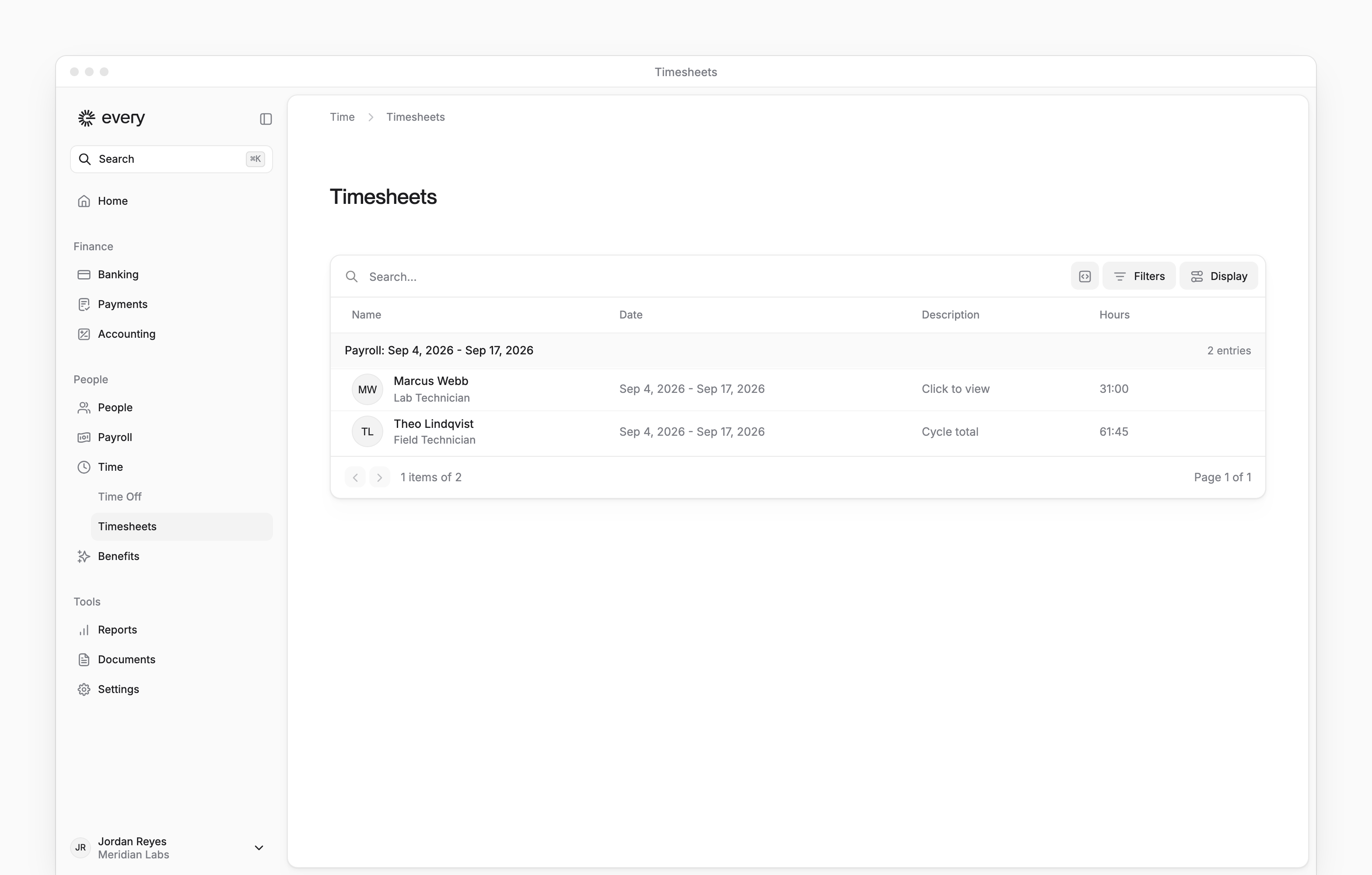Click the 'Lab Technician' subtitle
Image resolution: width=1372 pixels, height=875 pixels.
click(x=432, y=398)
